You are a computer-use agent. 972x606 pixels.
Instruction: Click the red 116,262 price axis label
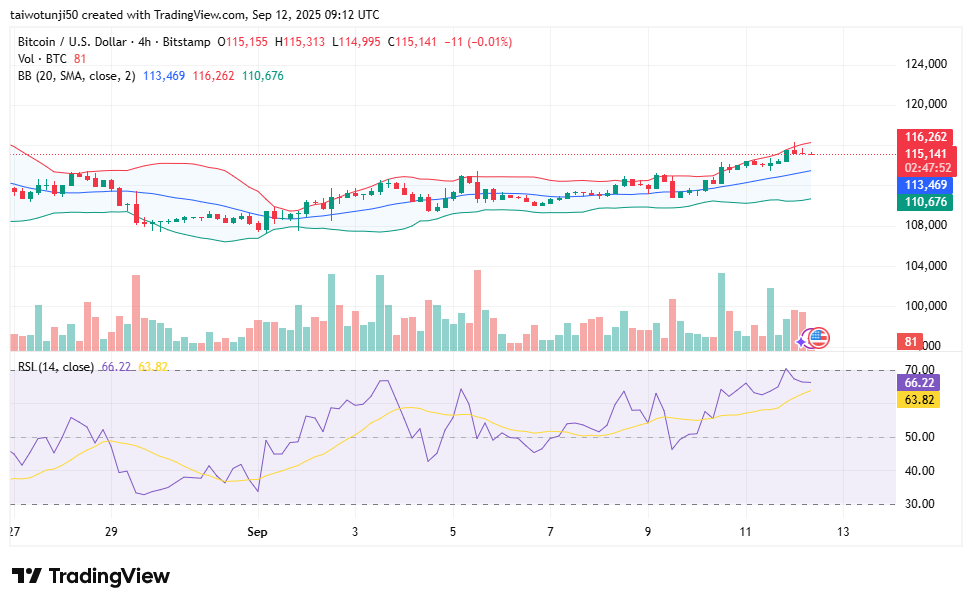925,137
